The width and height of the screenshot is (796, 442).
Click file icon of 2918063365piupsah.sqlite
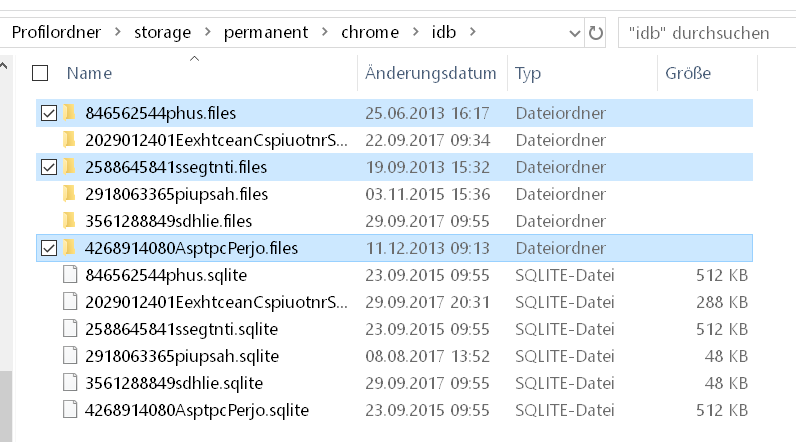tap(70, 355)
